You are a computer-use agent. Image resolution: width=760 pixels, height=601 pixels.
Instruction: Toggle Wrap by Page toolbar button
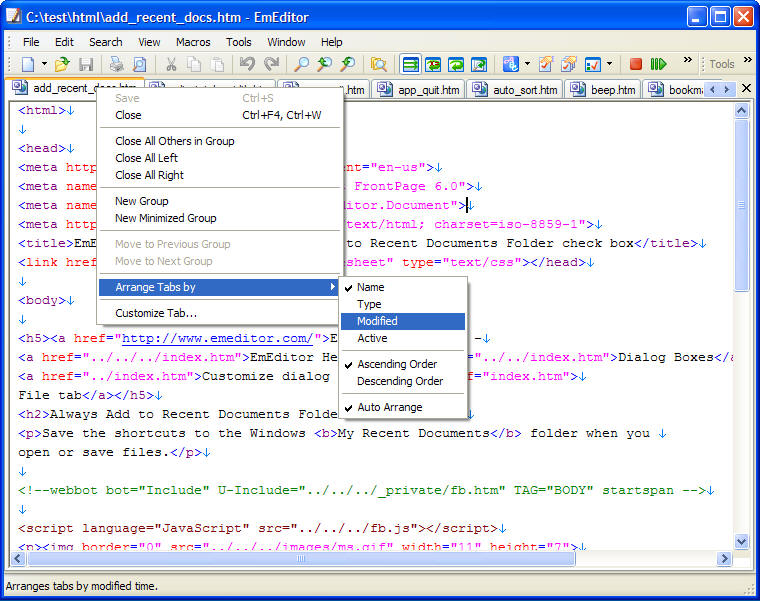(x=479, y=64)
